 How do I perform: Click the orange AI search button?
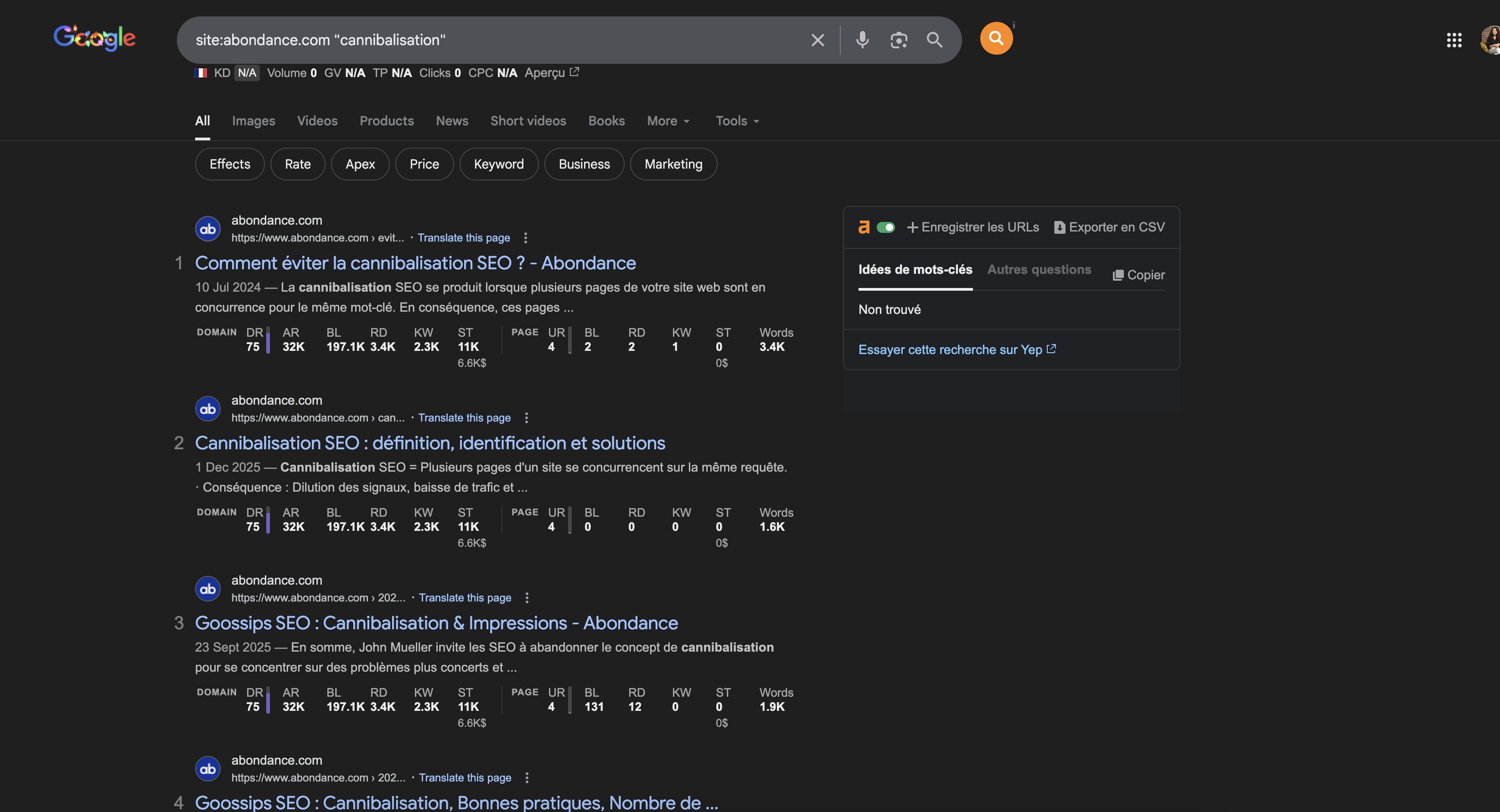click(996, 38)
